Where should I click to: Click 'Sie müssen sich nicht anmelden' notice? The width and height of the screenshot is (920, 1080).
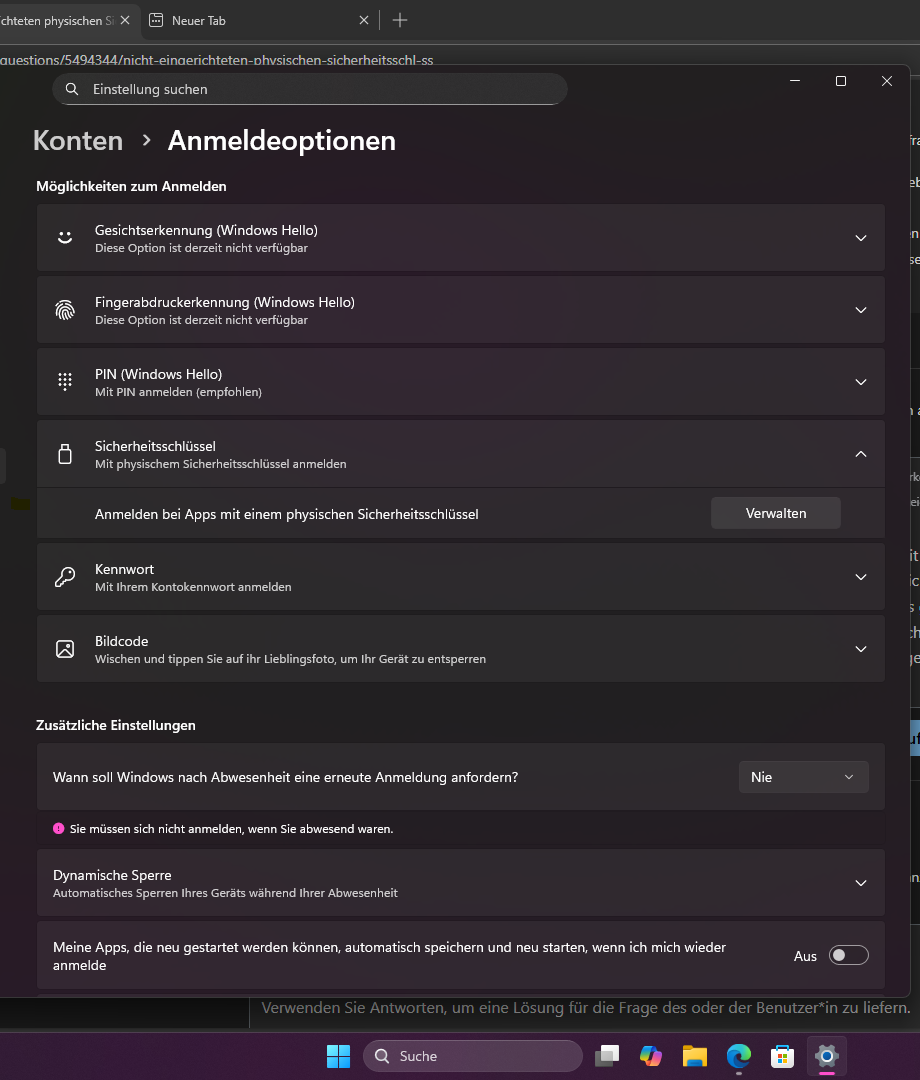click(x=231, y=829)
